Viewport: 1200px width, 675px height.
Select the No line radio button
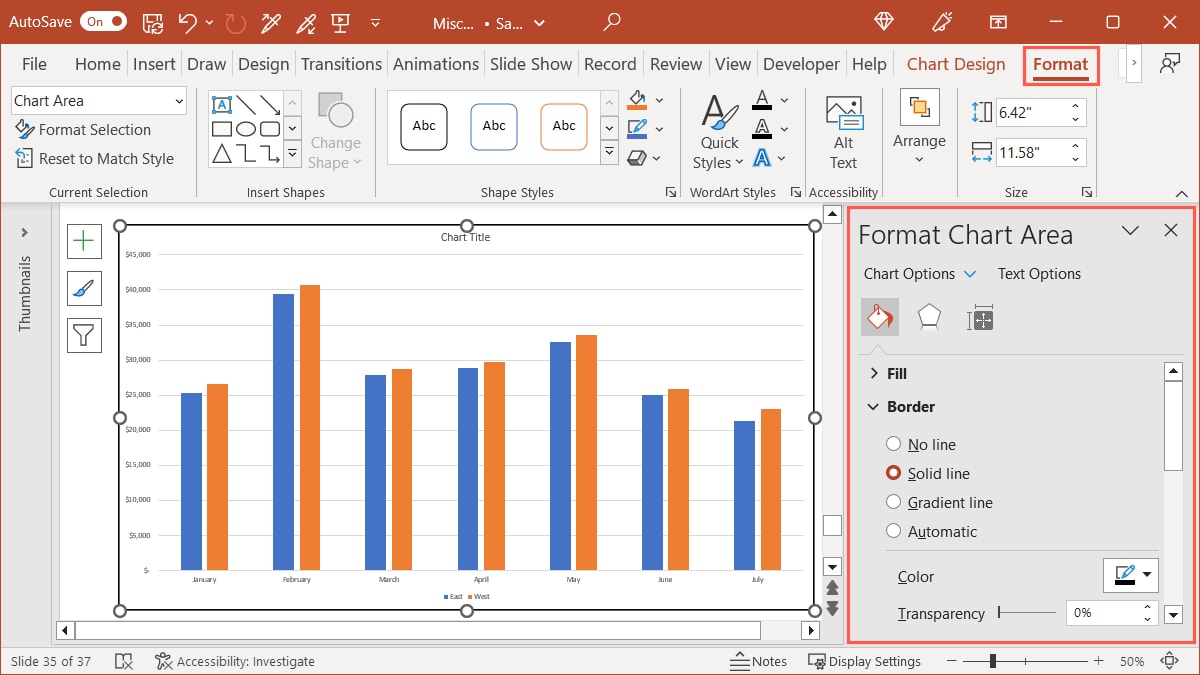[x=893, y=444]
